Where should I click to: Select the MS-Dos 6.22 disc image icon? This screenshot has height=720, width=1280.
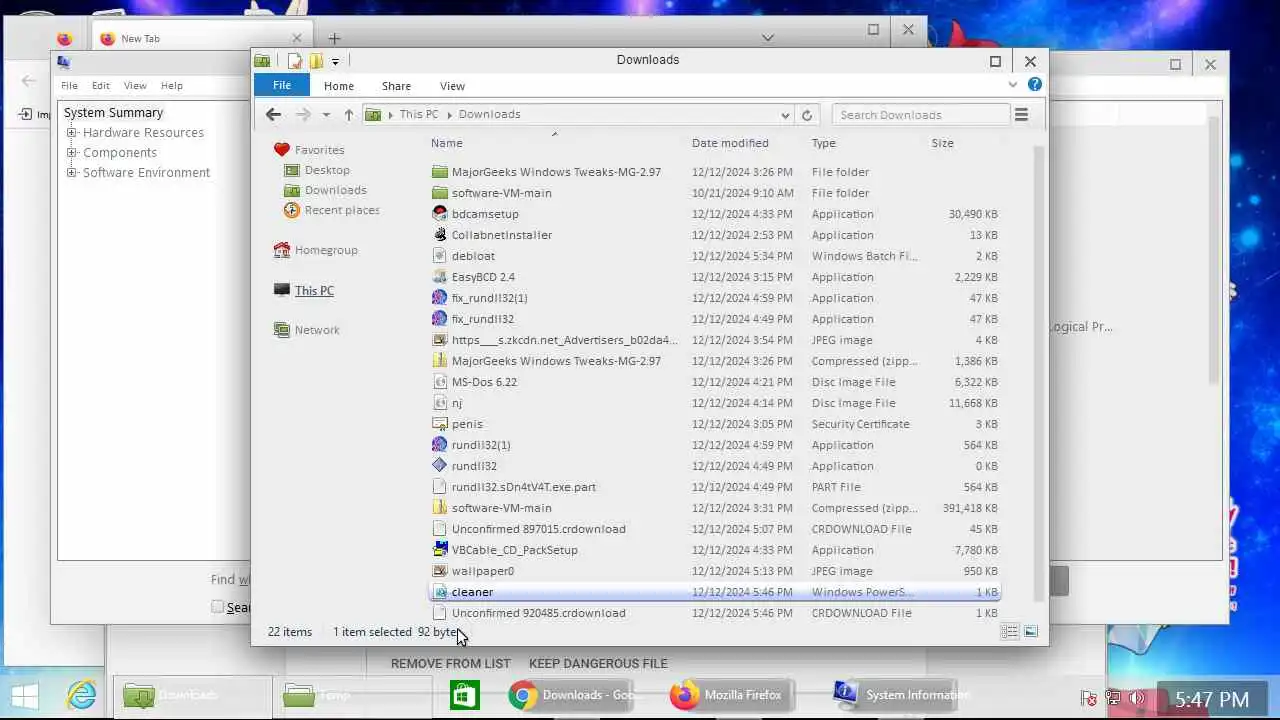(439, 382)
